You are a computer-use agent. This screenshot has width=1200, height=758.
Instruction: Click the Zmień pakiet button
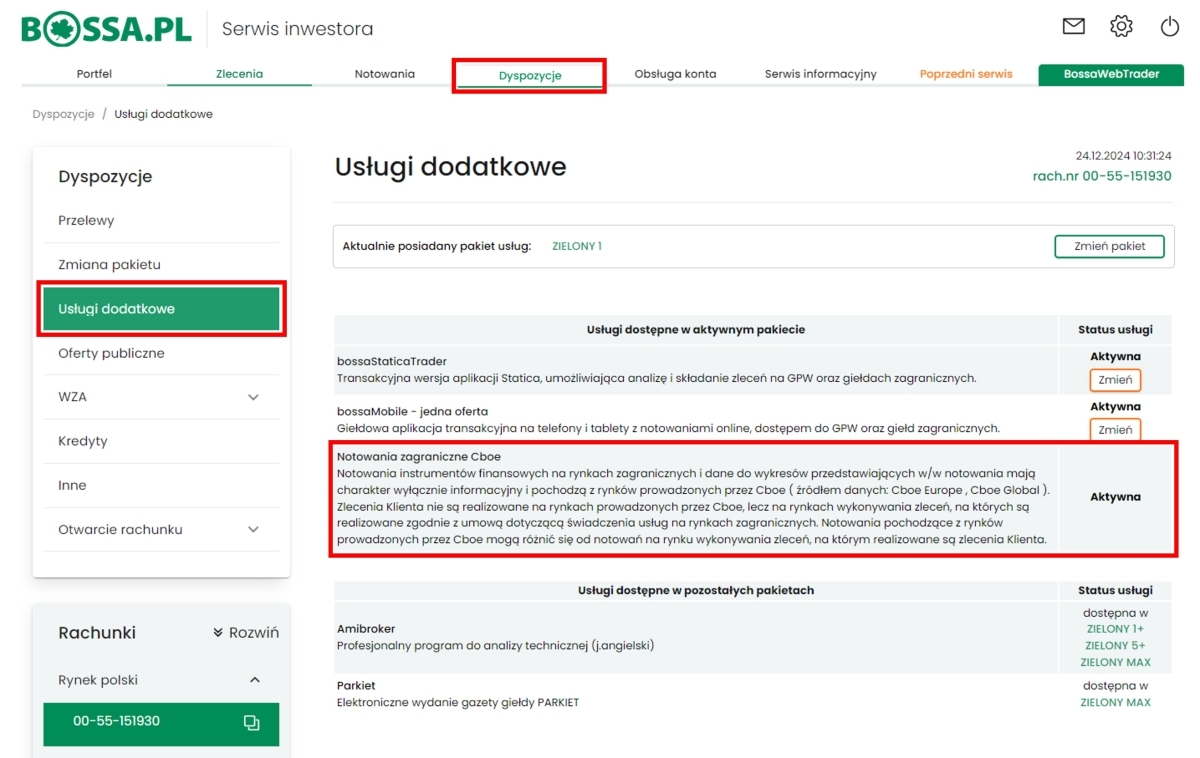pyautogui.click(x=1109, y=246)
